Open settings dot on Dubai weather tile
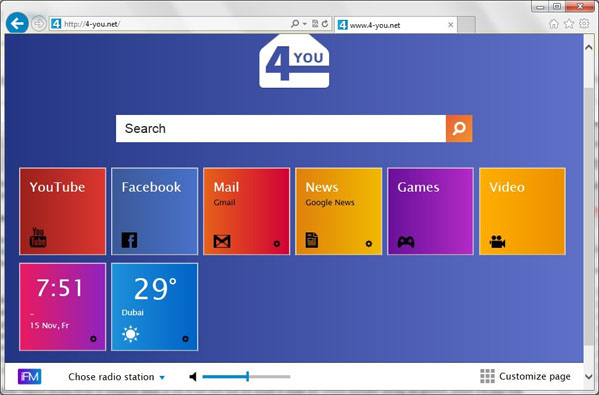Viewport: 599px width, 395px height. coord(185,339)
